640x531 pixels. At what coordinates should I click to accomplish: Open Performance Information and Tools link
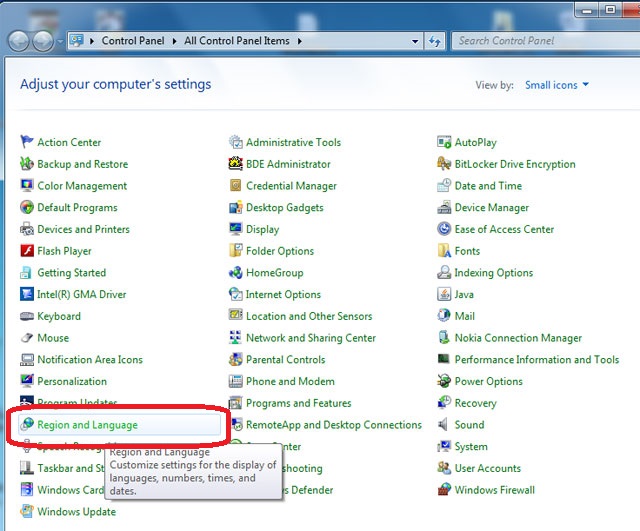[x=537, y=360]
